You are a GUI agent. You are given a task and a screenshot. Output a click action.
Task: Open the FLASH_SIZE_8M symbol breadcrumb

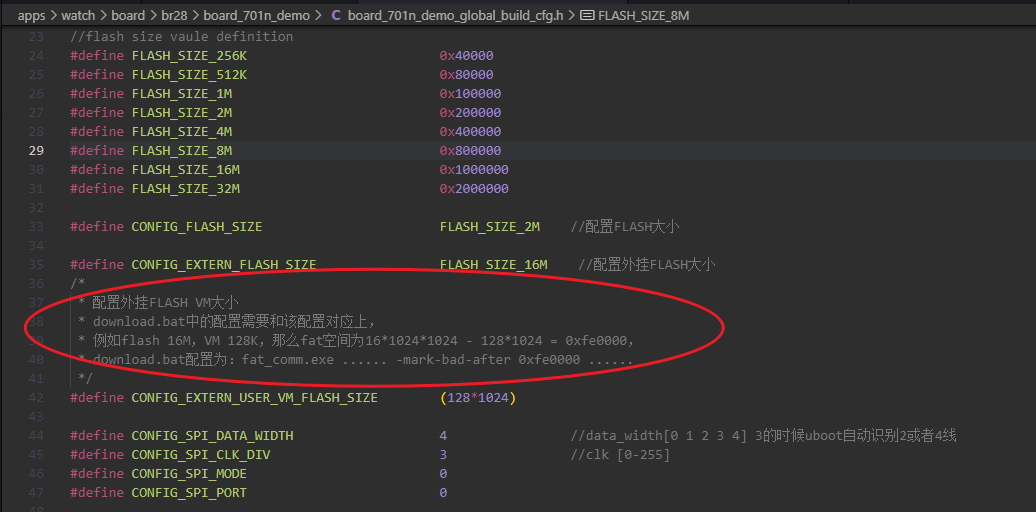(x=644, y=15)
